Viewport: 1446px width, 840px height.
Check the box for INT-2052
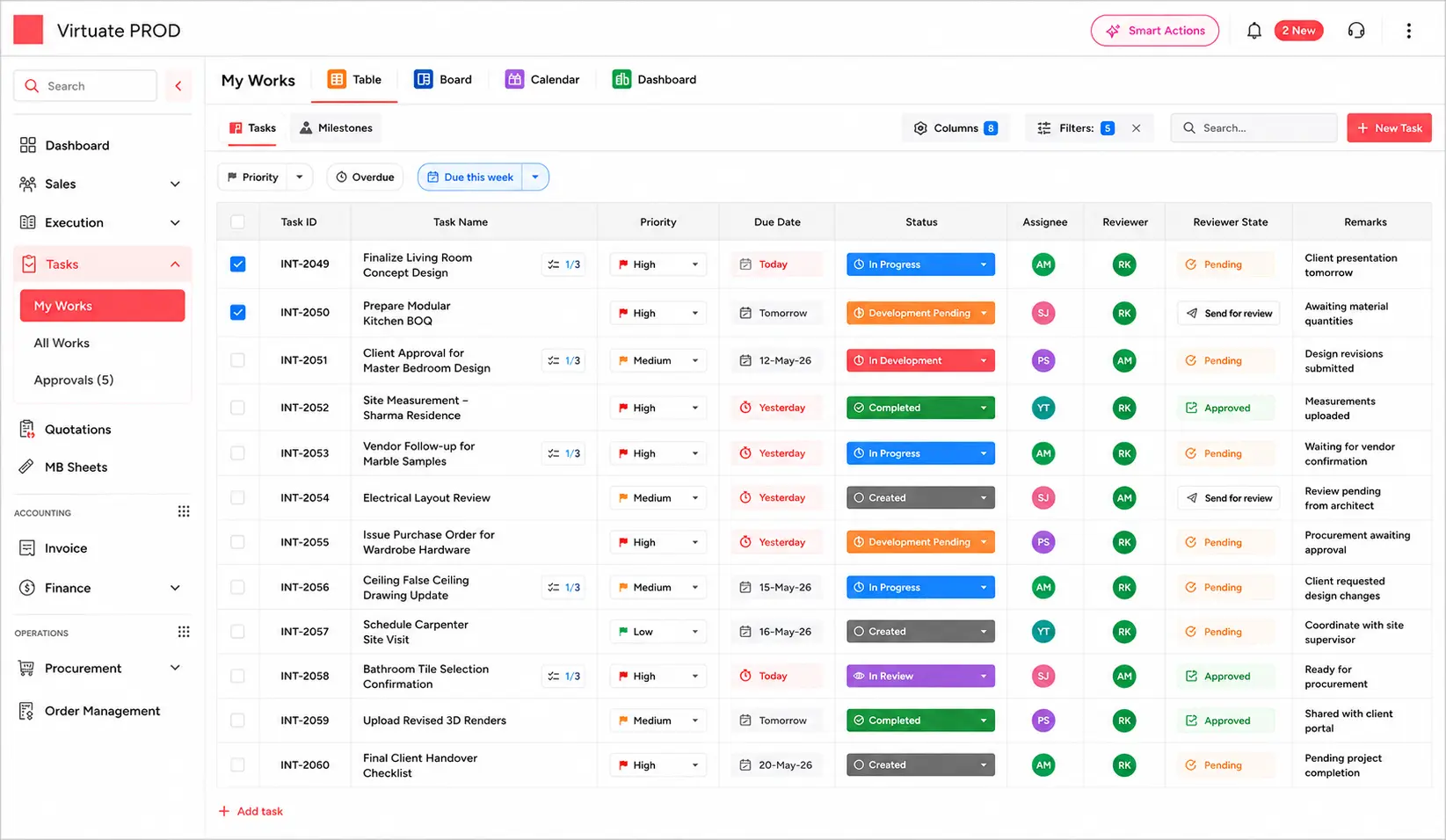237,408
